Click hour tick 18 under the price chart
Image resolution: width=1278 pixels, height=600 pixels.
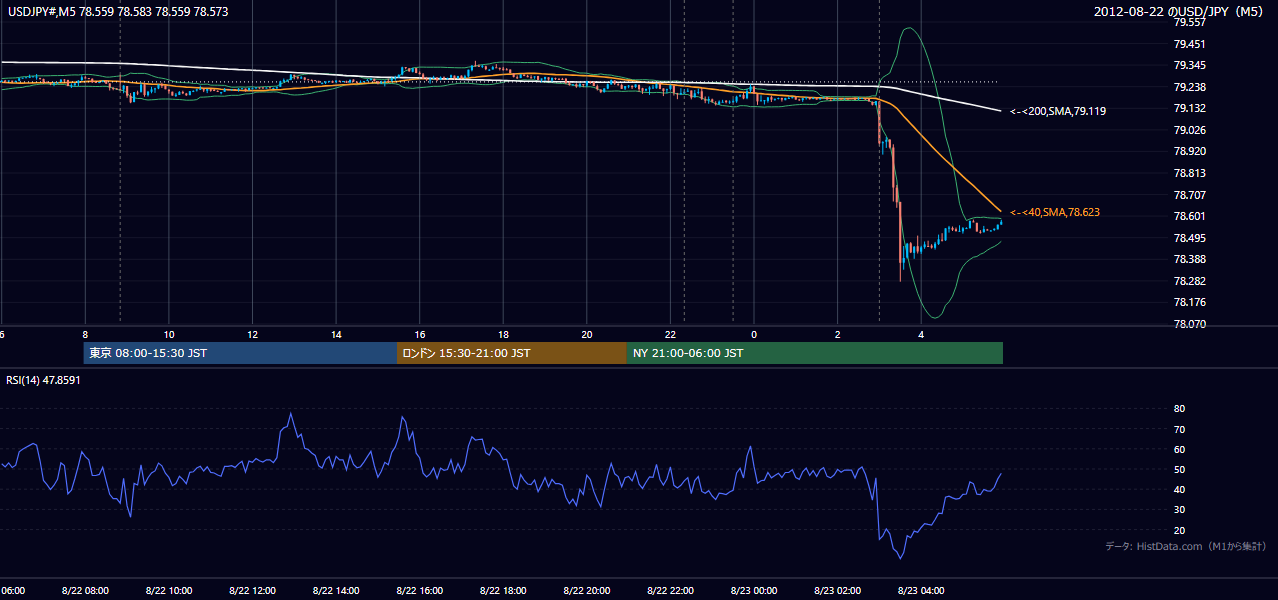point(503,334)
